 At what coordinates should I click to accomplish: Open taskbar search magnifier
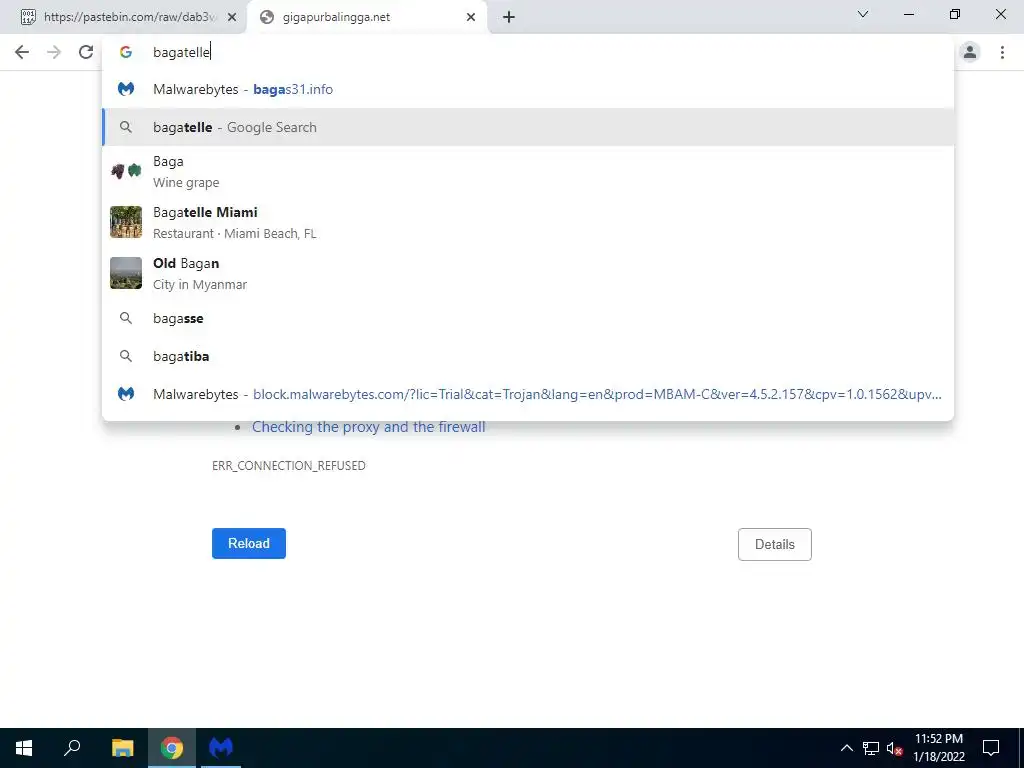[x=72, y=748]
